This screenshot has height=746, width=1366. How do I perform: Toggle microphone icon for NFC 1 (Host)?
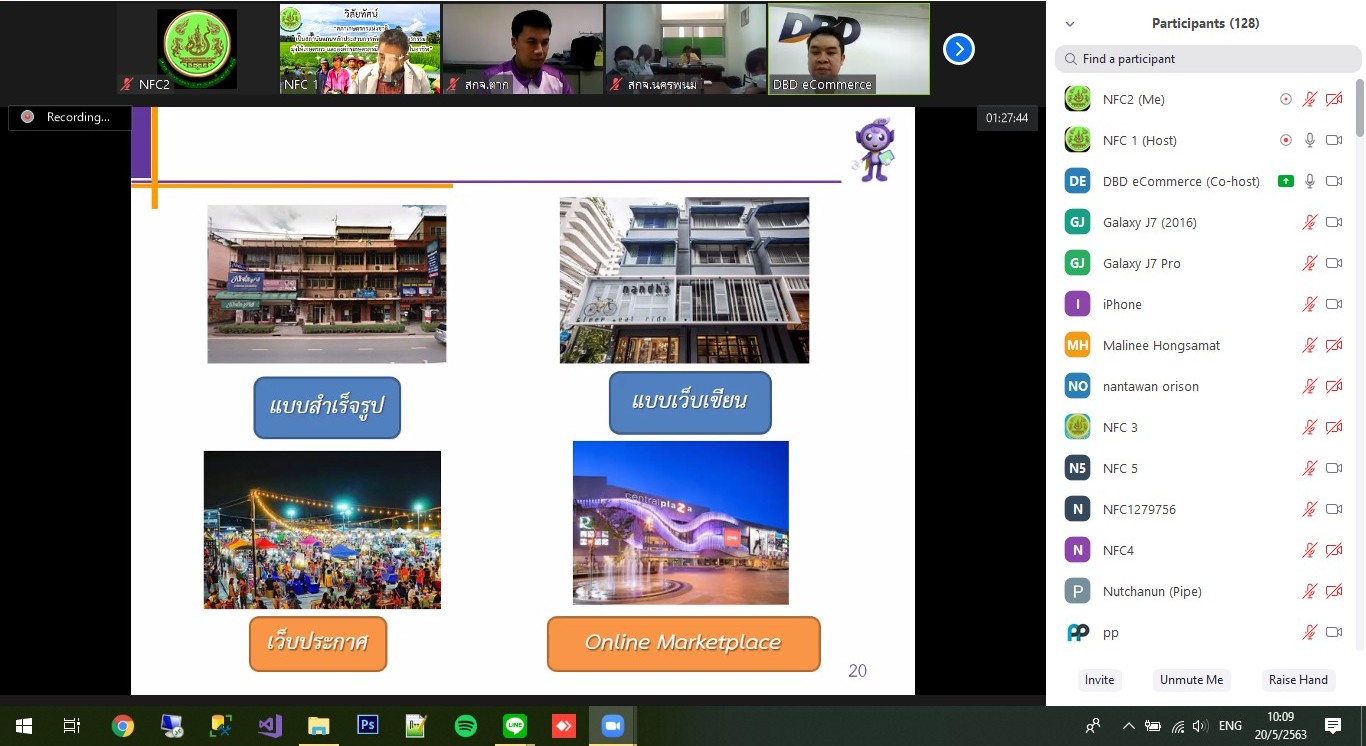pyautogui.click(x=1309, y=140)
